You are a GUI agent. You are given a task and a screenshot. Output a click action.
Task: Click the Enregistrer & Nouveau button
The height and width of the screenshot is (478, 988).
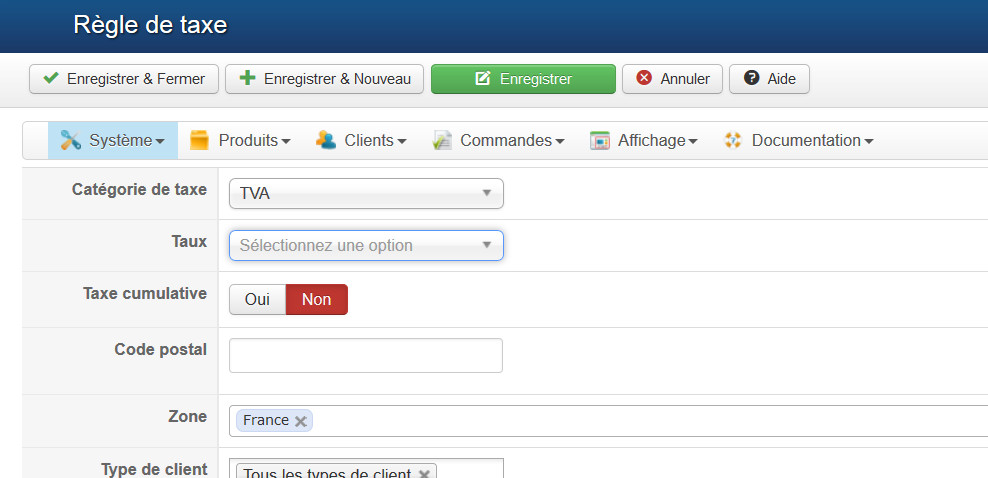coord(325,79)
